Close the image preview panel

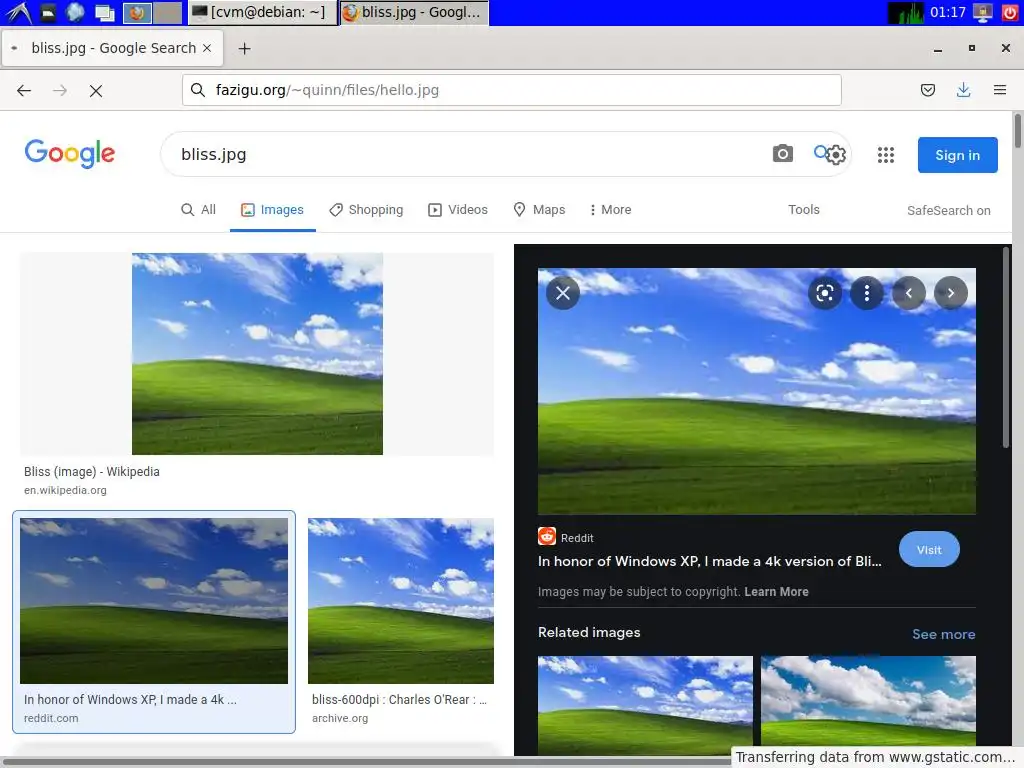point(563,293)
